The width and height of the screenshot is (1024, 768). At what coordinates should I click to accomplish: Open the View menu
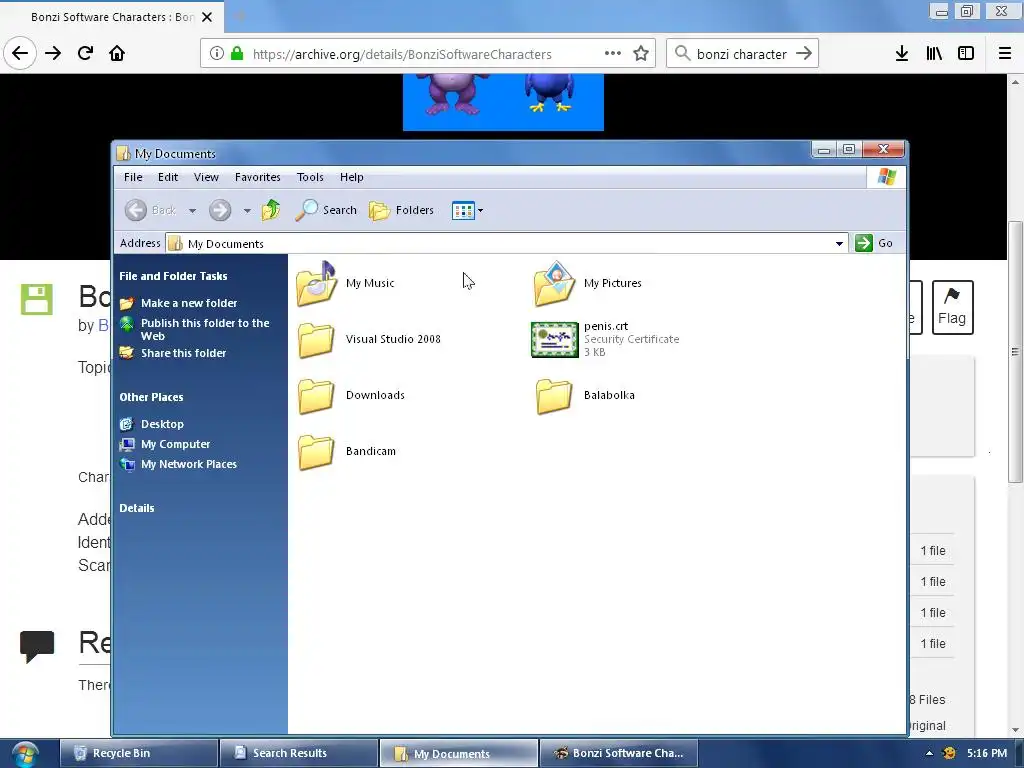coord(206,177)
